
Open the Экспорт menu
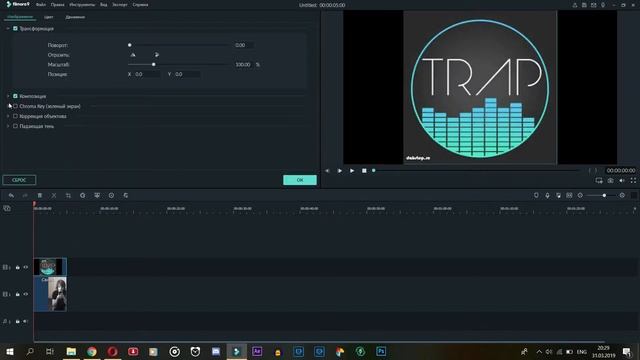[120, 5]
